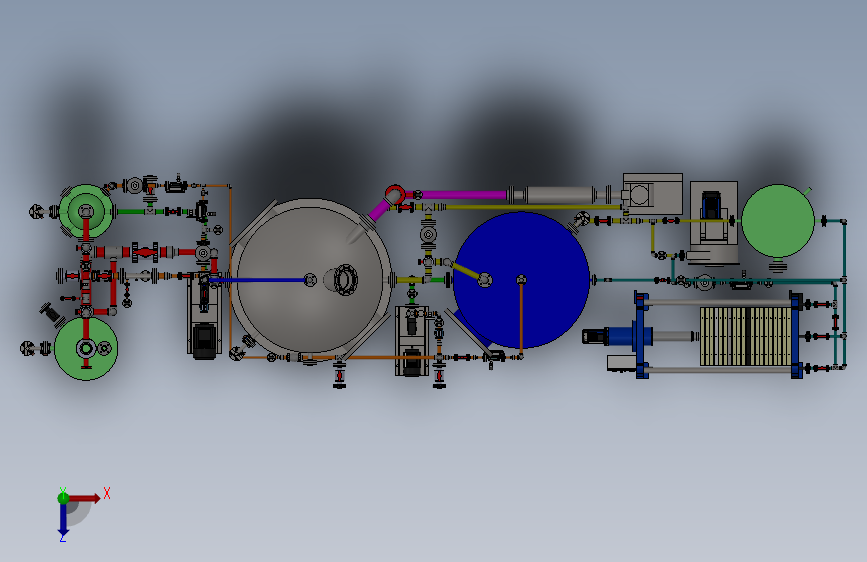Select the pump unit between gray and blue tanks
The width and height of the screenshot is (867, 562).
412,341
